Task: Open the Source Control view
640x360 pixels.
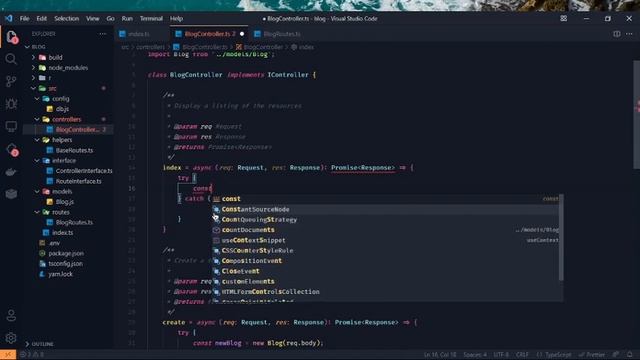Action: 11,81
